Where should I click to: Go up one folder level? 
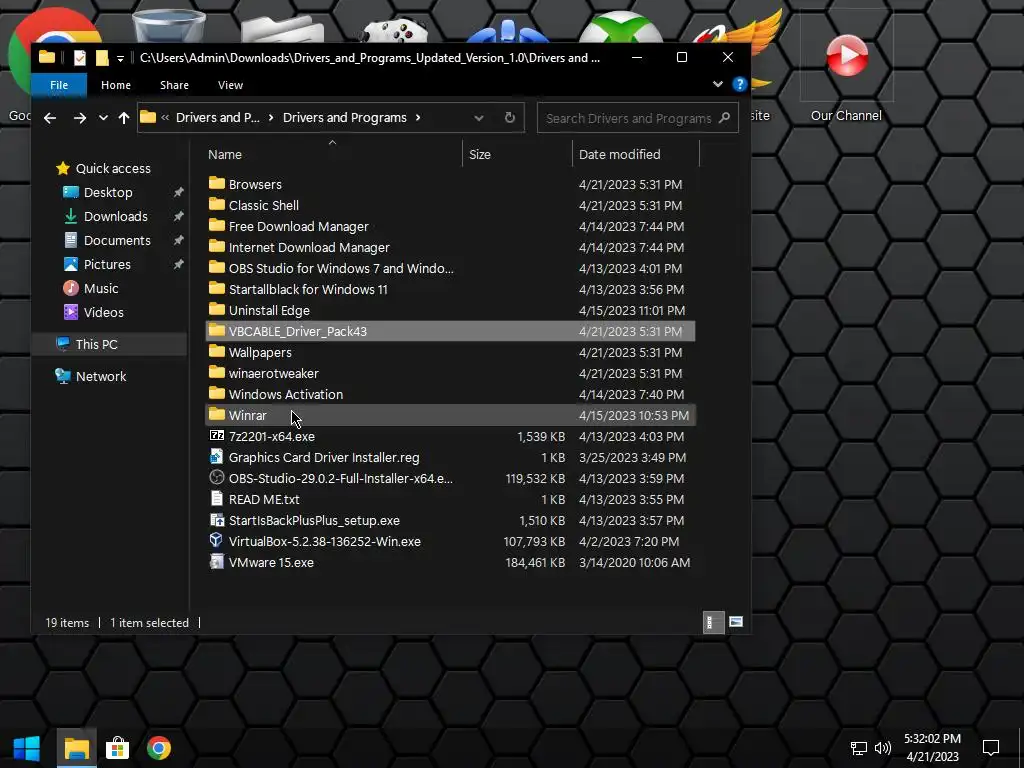click(x=124, y=118)
